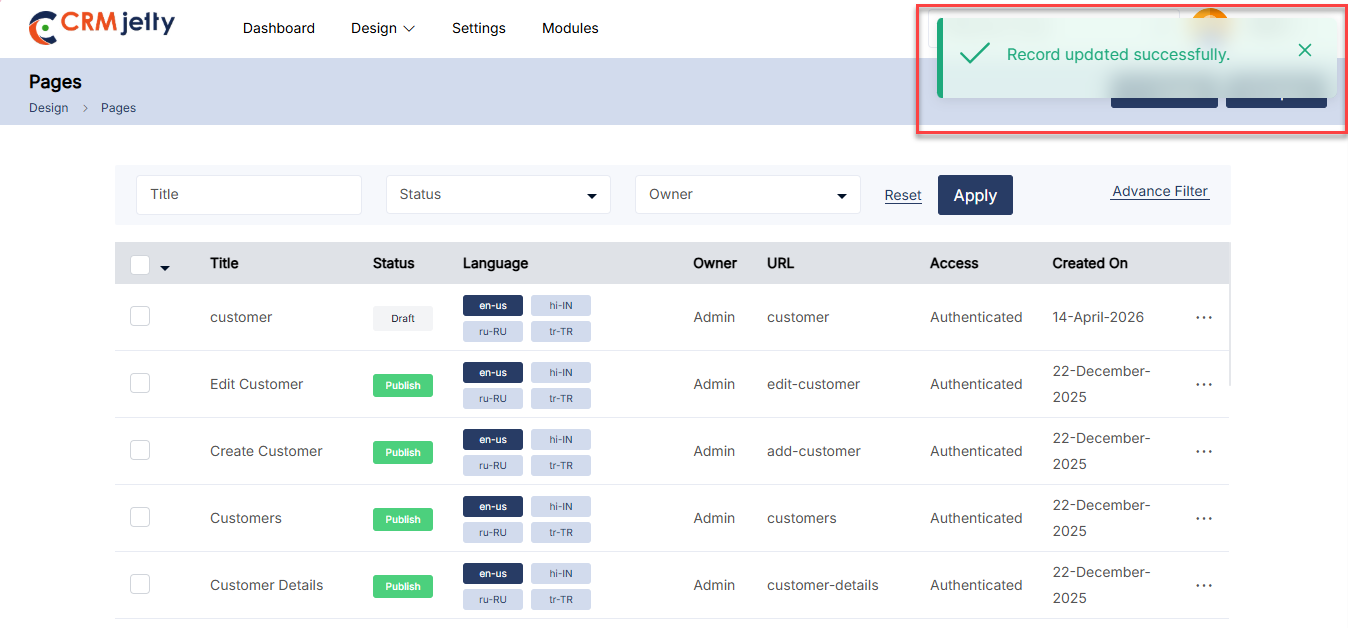Screen dimensions: 1348x628
Task: Expand the Owner filter dropdown
Action: click(x=747, y=195)
